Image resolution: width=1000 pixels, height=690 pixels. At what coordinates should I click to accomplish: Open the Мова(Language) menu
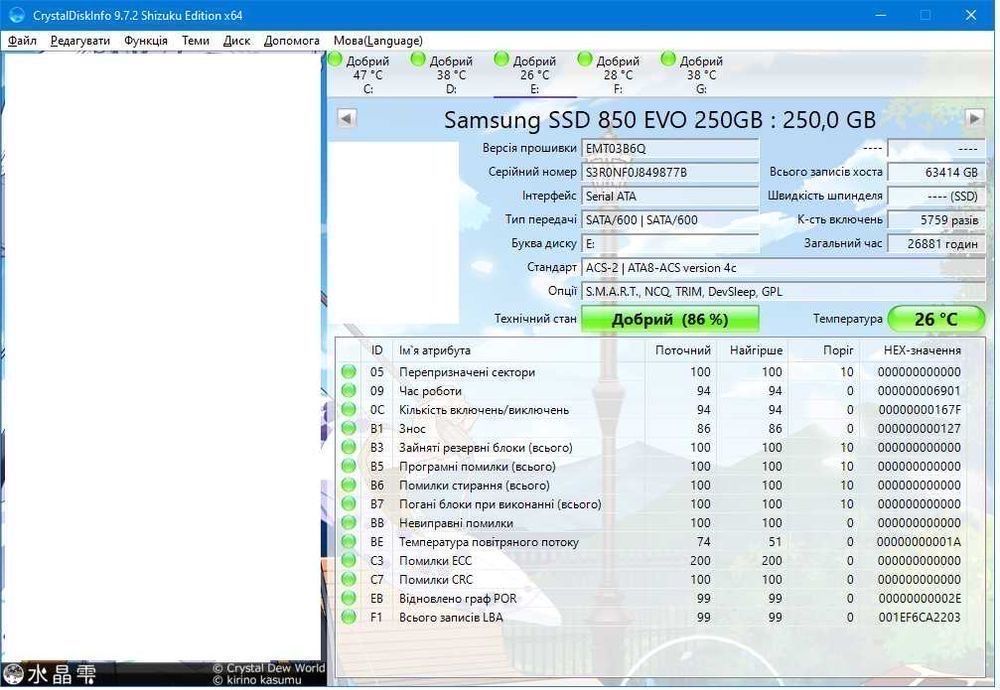tap(378, 40)
